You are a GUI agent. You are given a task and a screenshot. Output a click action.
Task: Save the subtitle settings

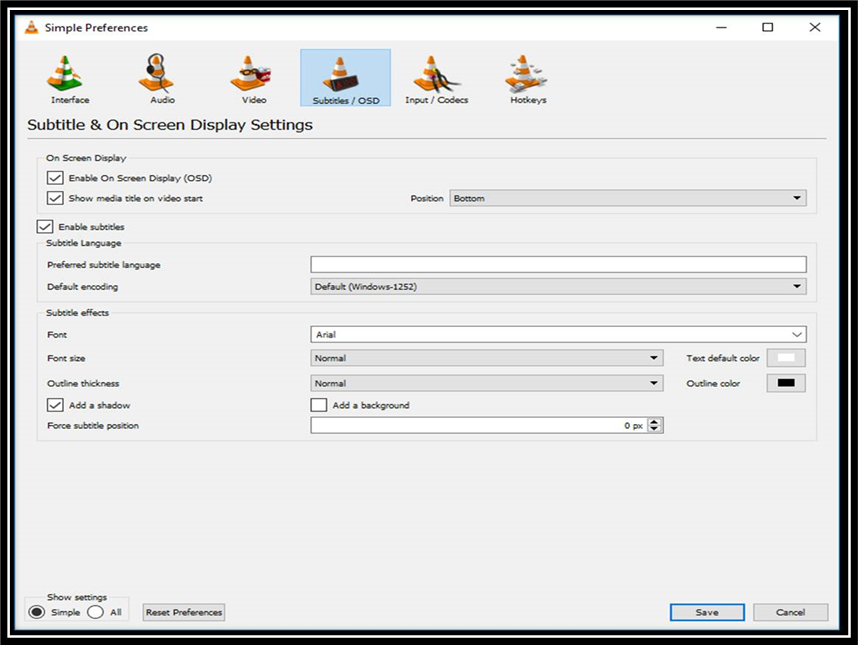pyautogui.click(x=706, y=612)
